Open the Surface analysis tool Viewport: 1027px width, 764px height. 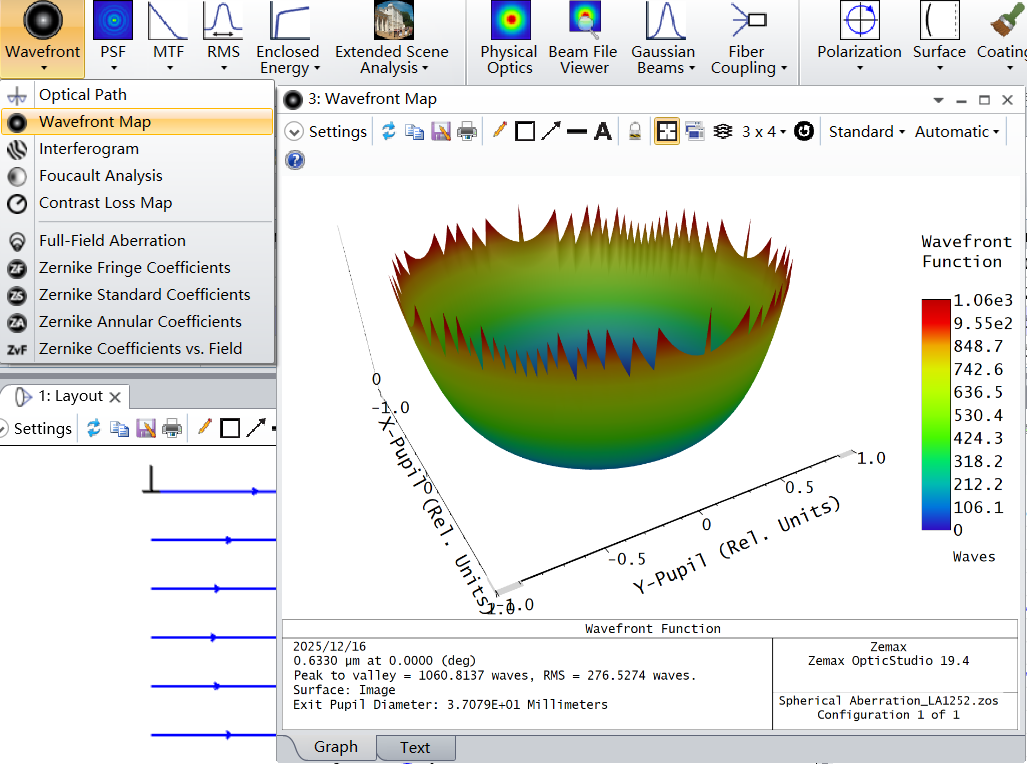pyautogui.click(x=939, y=38)
